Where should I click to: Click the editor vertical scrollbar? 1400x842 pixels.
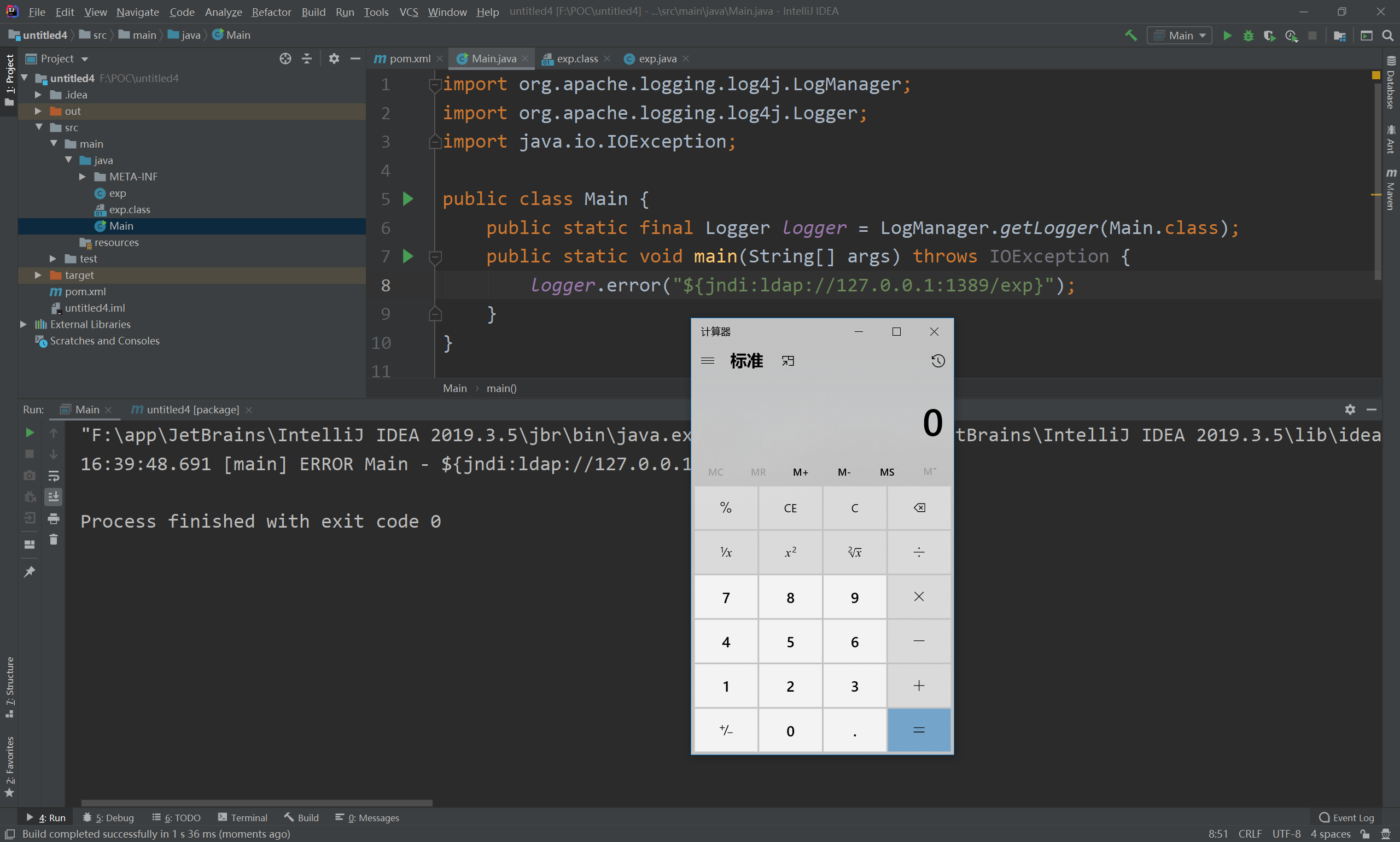click(1378, 182)
